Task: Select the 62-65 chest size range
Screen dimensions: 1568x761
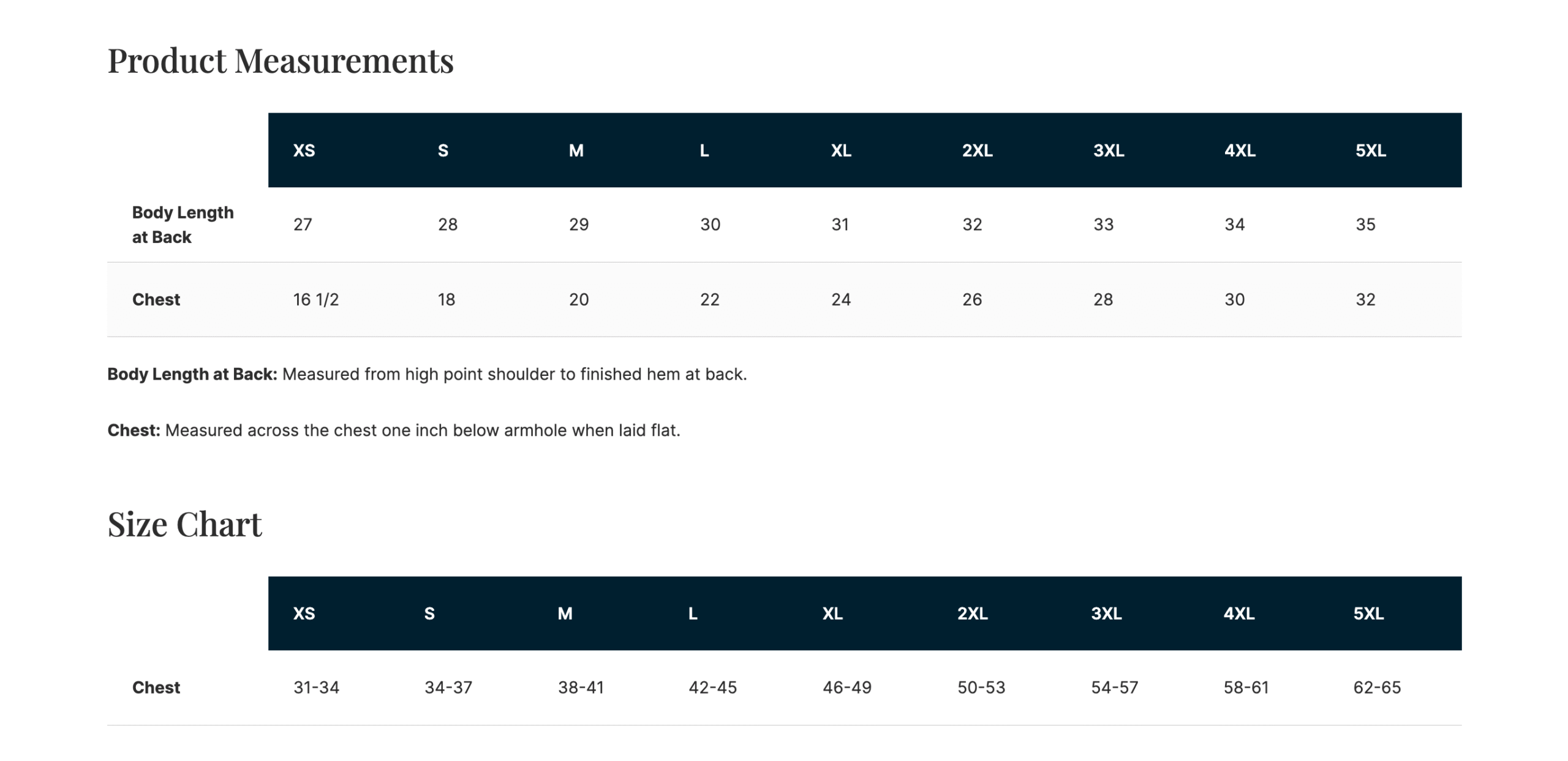Action: pyautogui.click(x=1377, y=688)
